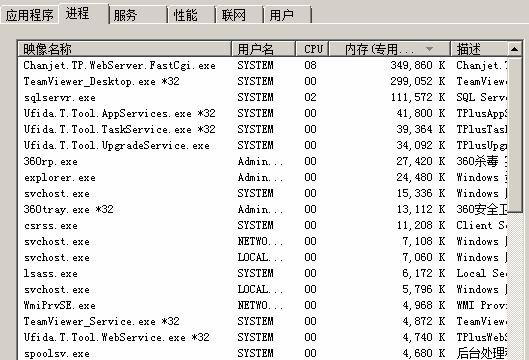Viewport: 529px width, 360px height.
Task: Click the 349,860 K memory value
Action: (x=418, y=65)
